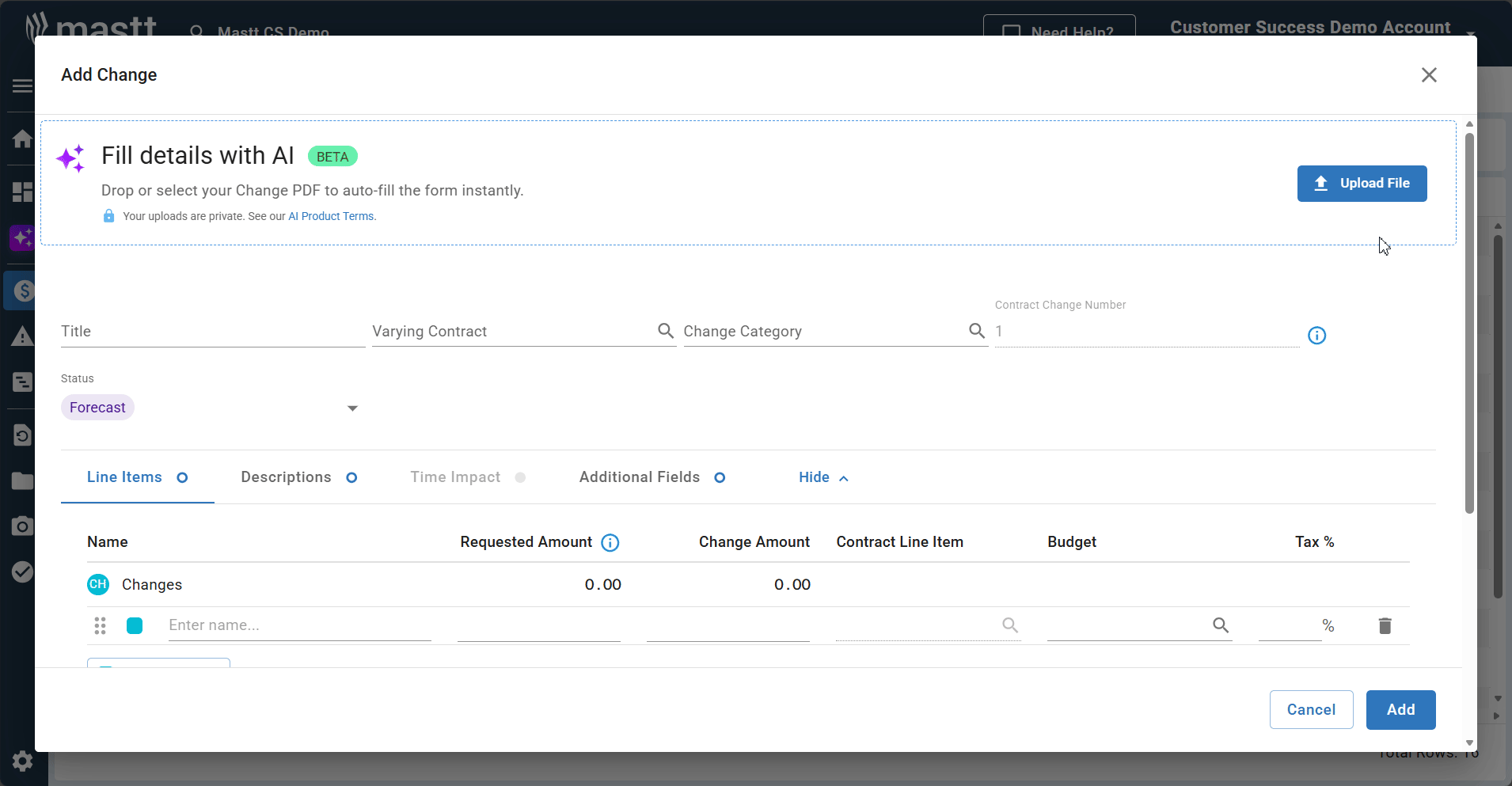Click the Upload File button
The height and width of the screenshot is (786, 1512).
coord(1362,184)
